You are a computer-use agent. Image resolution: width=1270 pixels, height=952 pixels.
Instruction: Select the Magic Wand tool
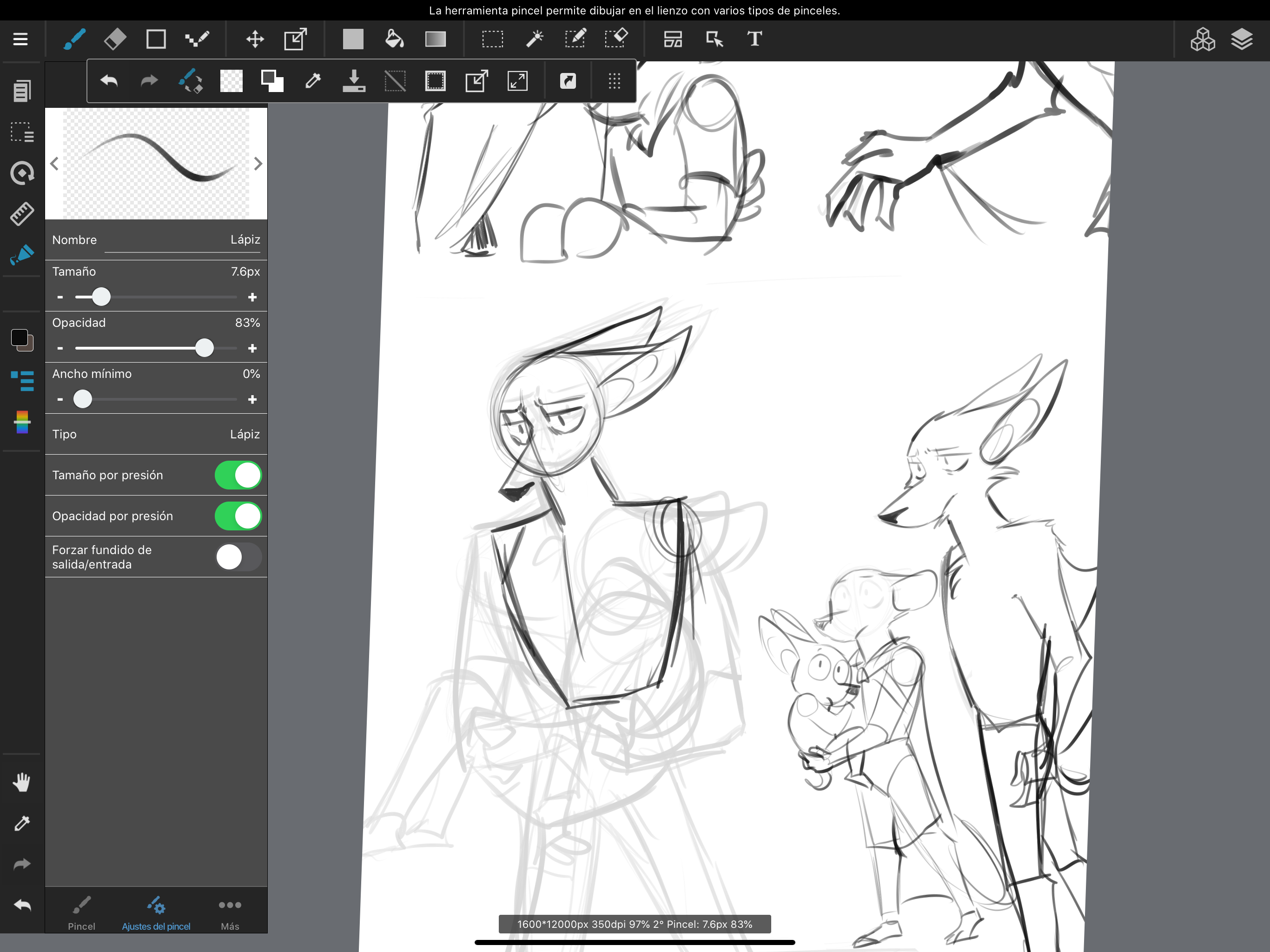pos(535,39)
